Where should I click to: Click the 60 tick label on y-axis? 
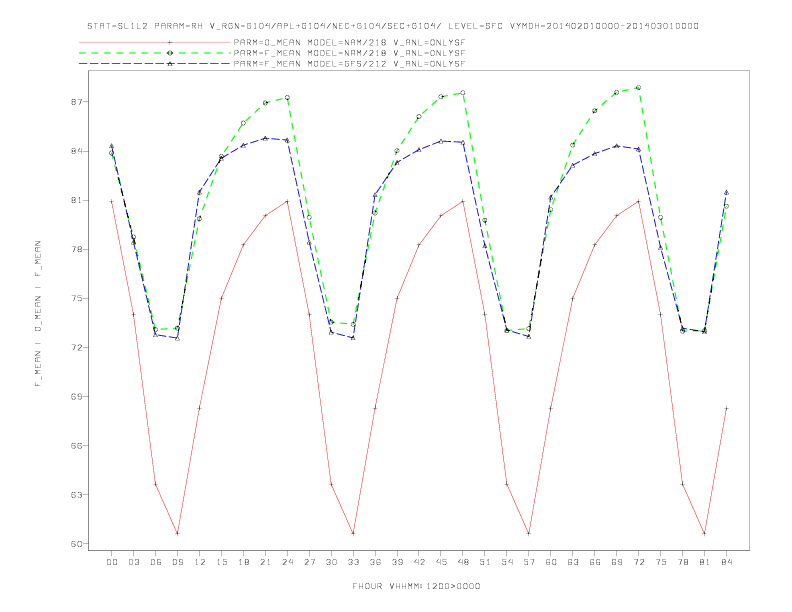(x=76, y=544)
